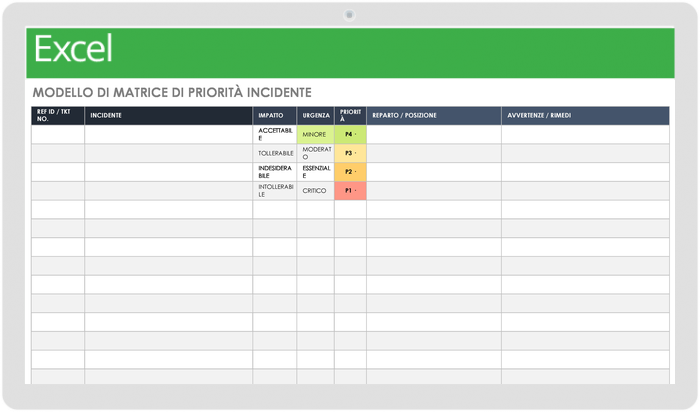The height and width of the screenshot is (412, 700).
Task: Click the empty Ref ID cell in the P2 row
Action: pyautogui.click(x=58, y=172)
